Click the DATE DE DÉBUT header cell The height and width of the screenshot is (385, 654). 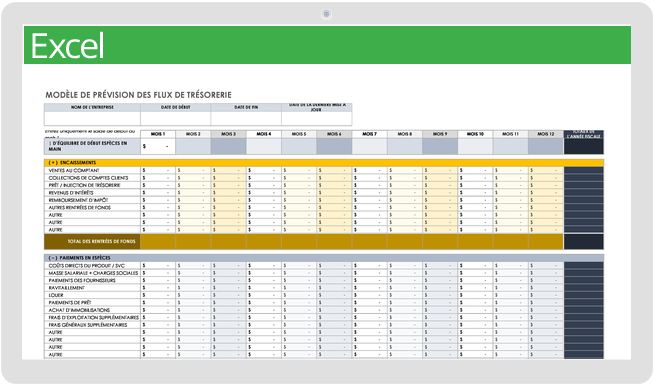coord(176,107)
